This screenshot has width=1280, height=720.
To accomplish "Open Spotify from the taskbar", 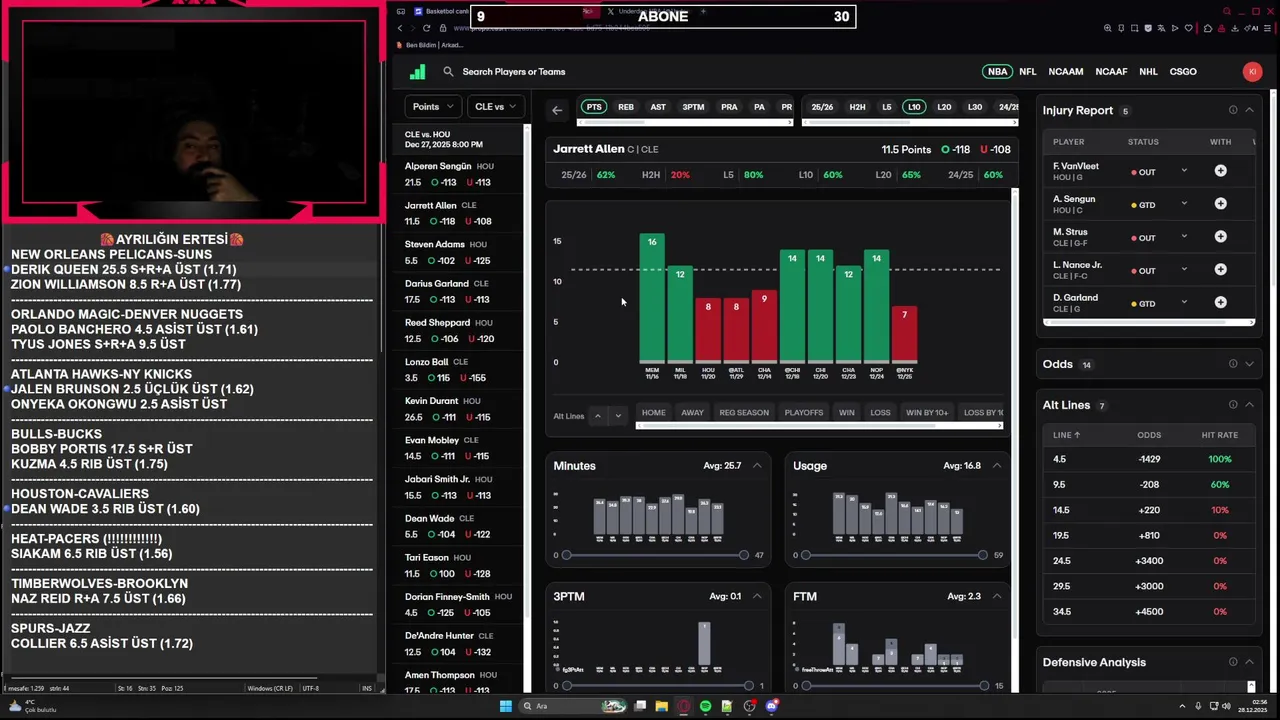I will (x=706, y=706).
